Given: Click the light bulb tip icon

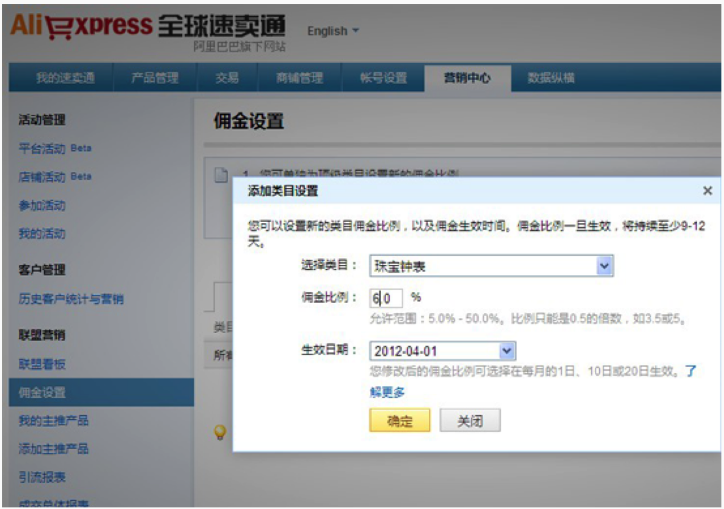Looking at the screenshot, I should [220, 432].
